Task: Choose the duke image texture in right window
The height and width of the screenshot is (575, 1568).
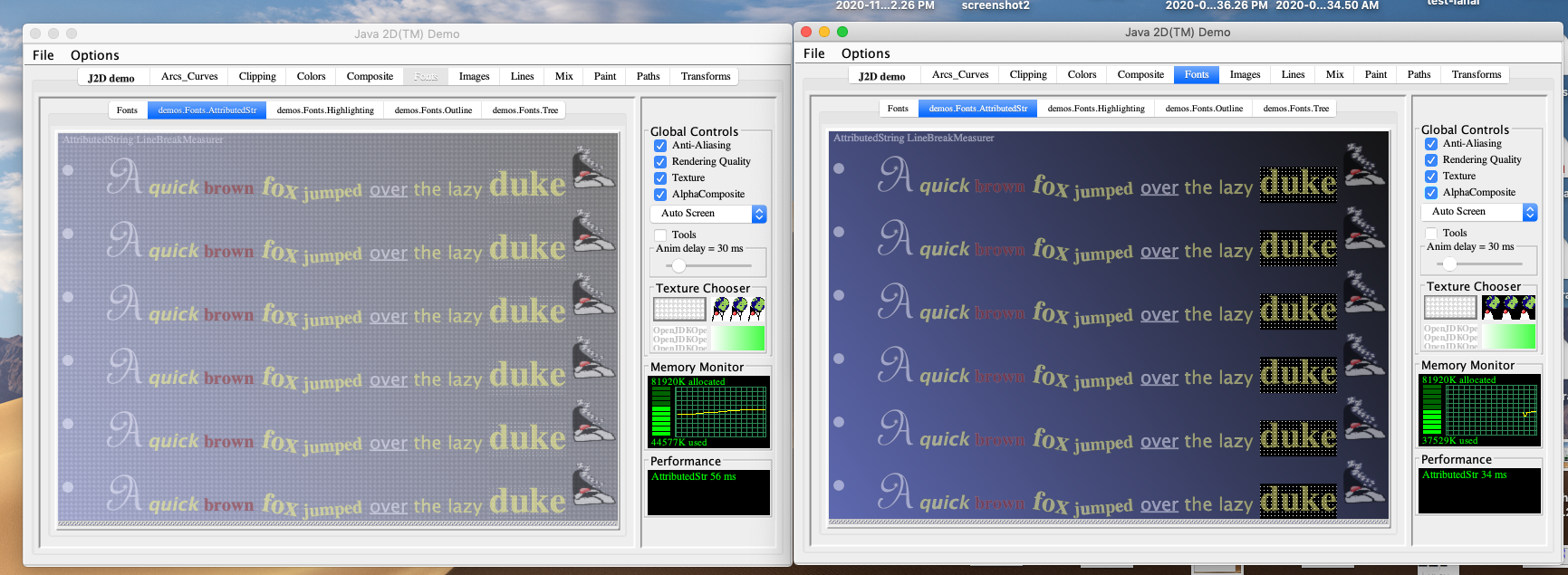Action: coord(1509,307)
